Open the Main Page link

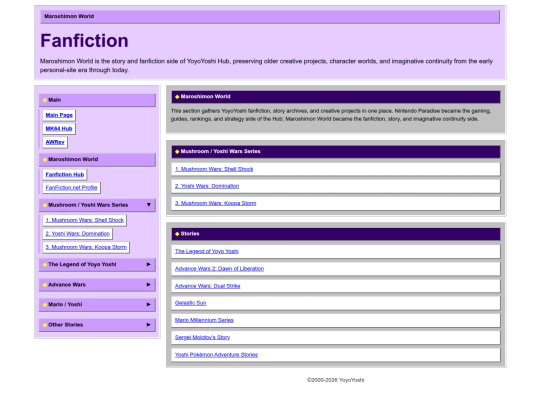(x=59, y=115)
